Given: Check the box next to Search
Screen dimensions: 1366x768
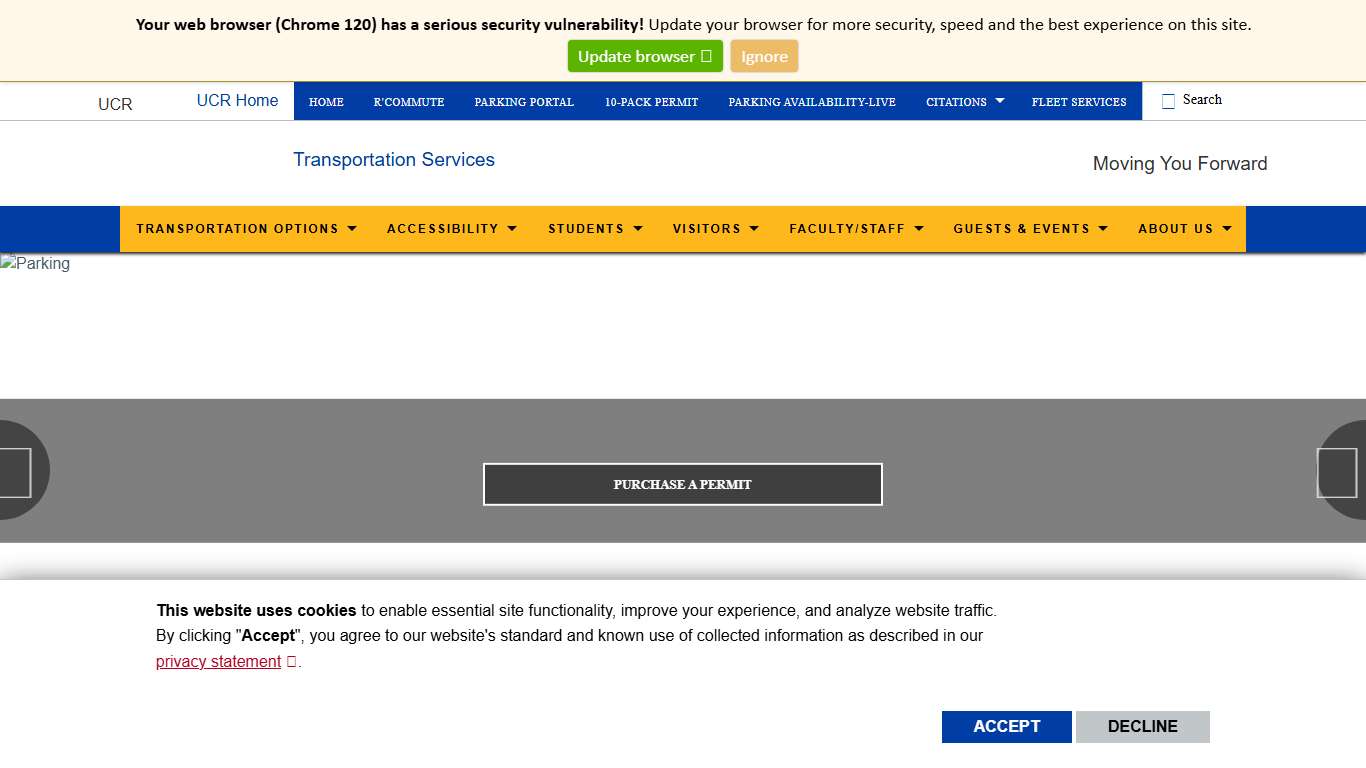Looking at the screenshot, I should [x=1167, y=100].
